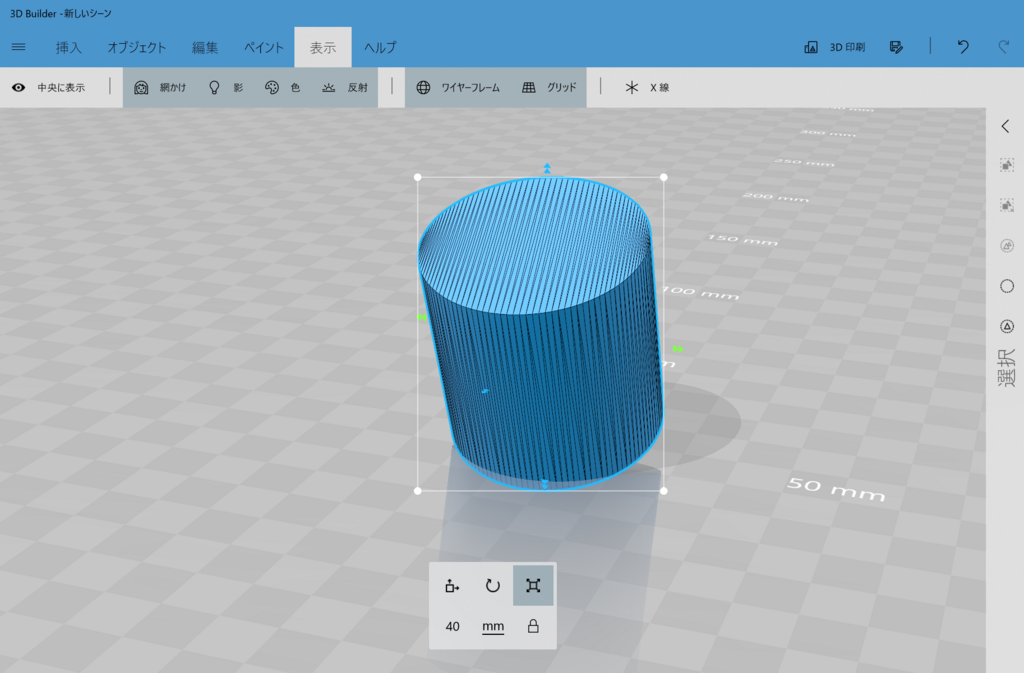Image resolution: width=1024 pixels, height=673 pixels.
Task: Click the 3D 印刷 button
Action: [835, 47]
